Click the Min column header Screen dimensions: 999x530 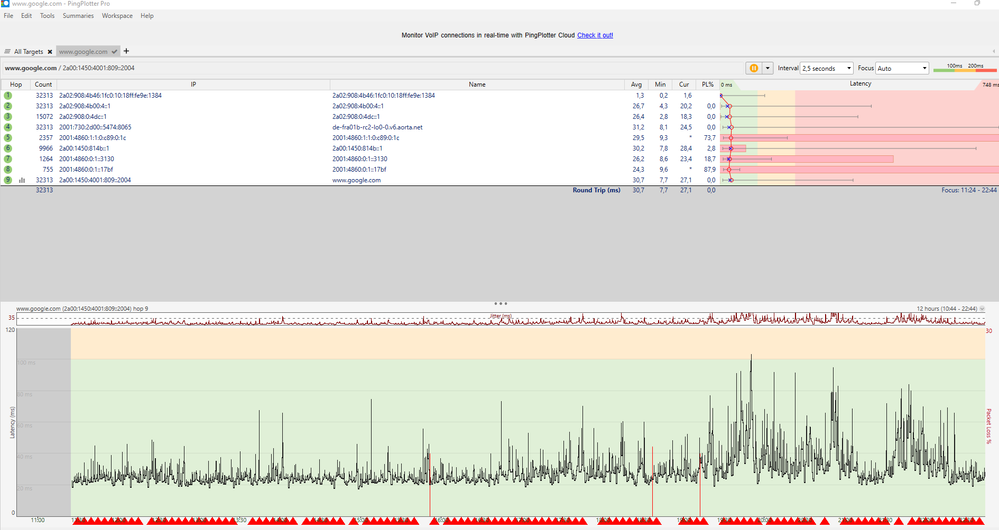pyautogui.click(x=660, y=84)
